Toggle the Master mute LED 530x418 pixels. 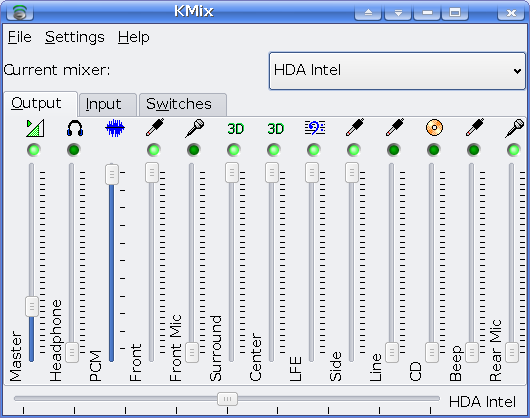34,150
